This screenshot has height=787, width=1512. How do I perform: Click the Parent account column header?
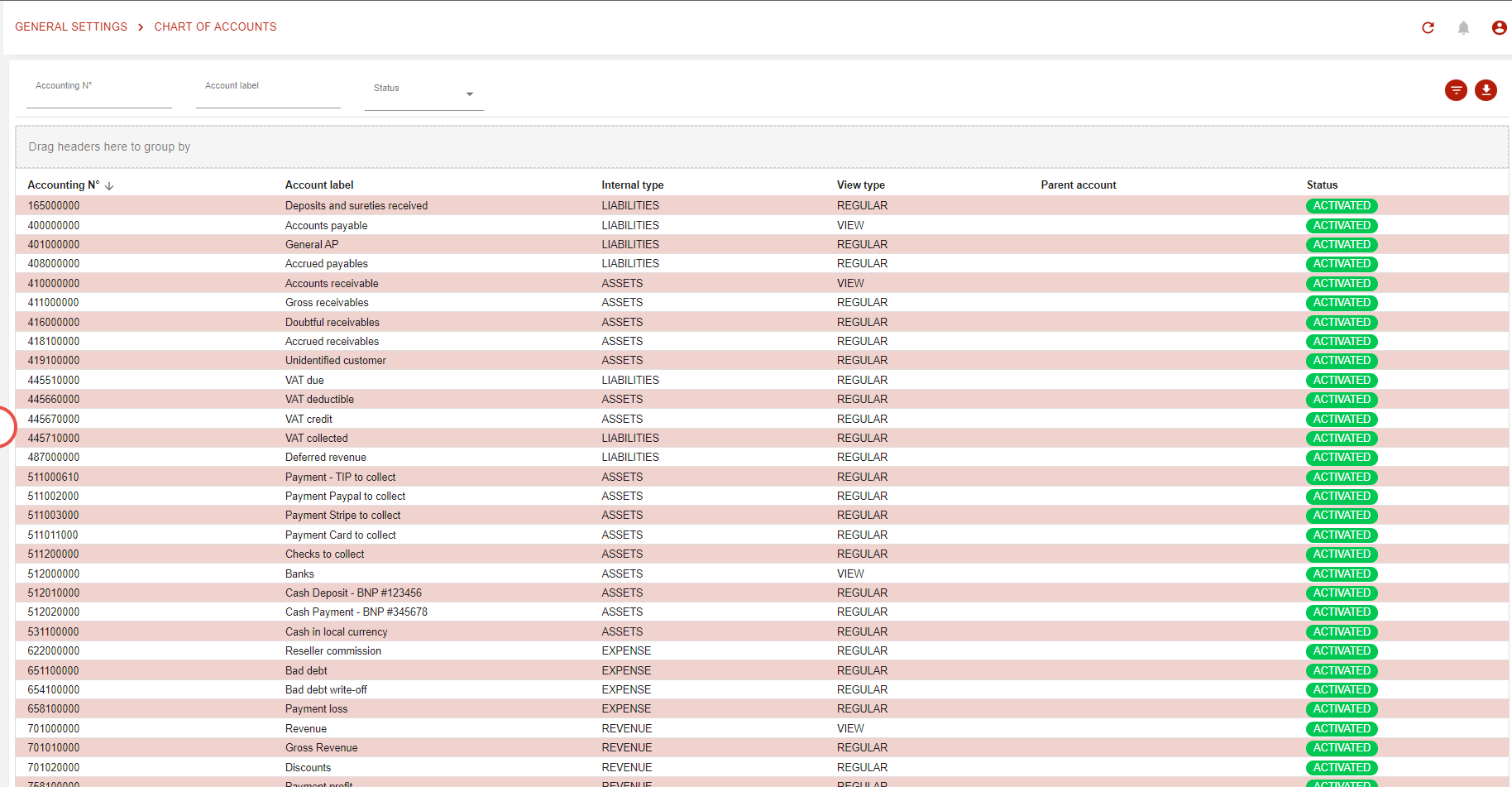pos(1078,185)
